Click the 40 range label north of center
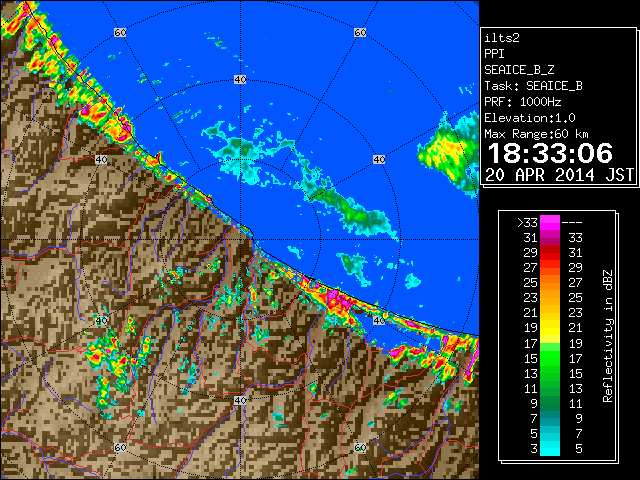The image size is (640, 480). pyautogui.click(x=240, y=80)
